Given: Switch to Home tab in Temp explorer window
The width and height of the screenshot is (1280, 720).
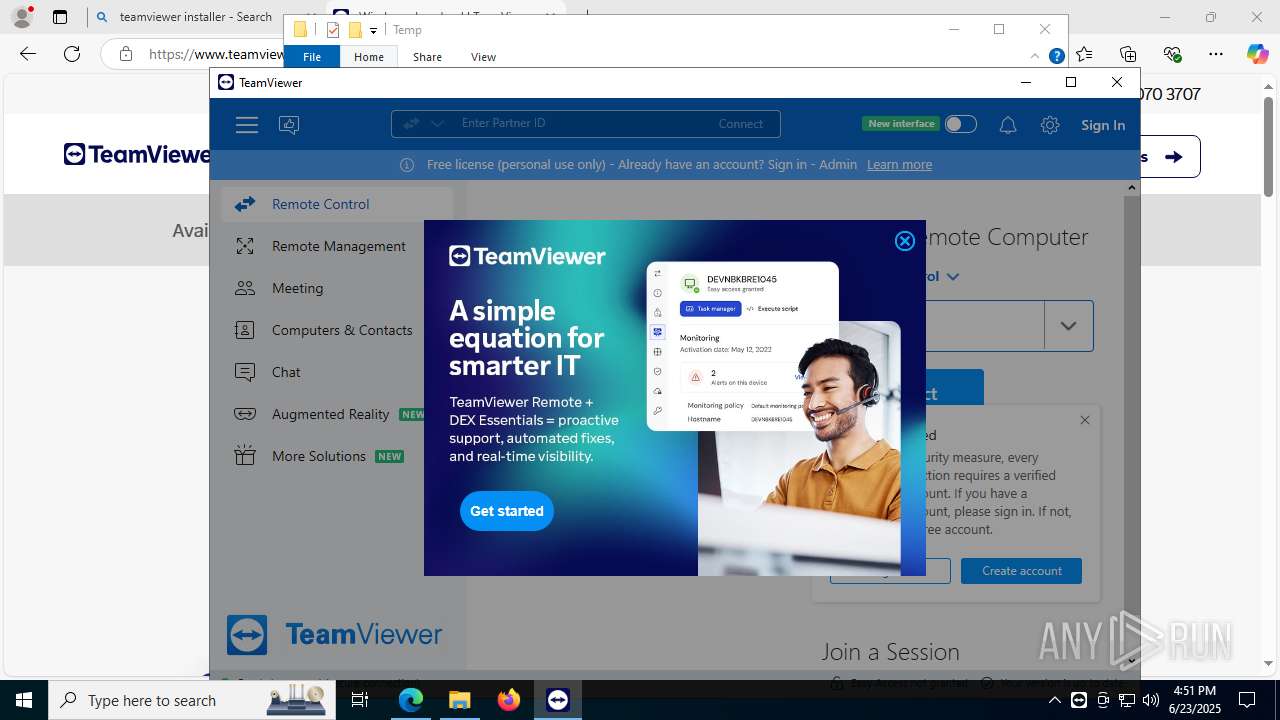Looking at the screenshot, I should pyautogui.click(x=369, y=57).
